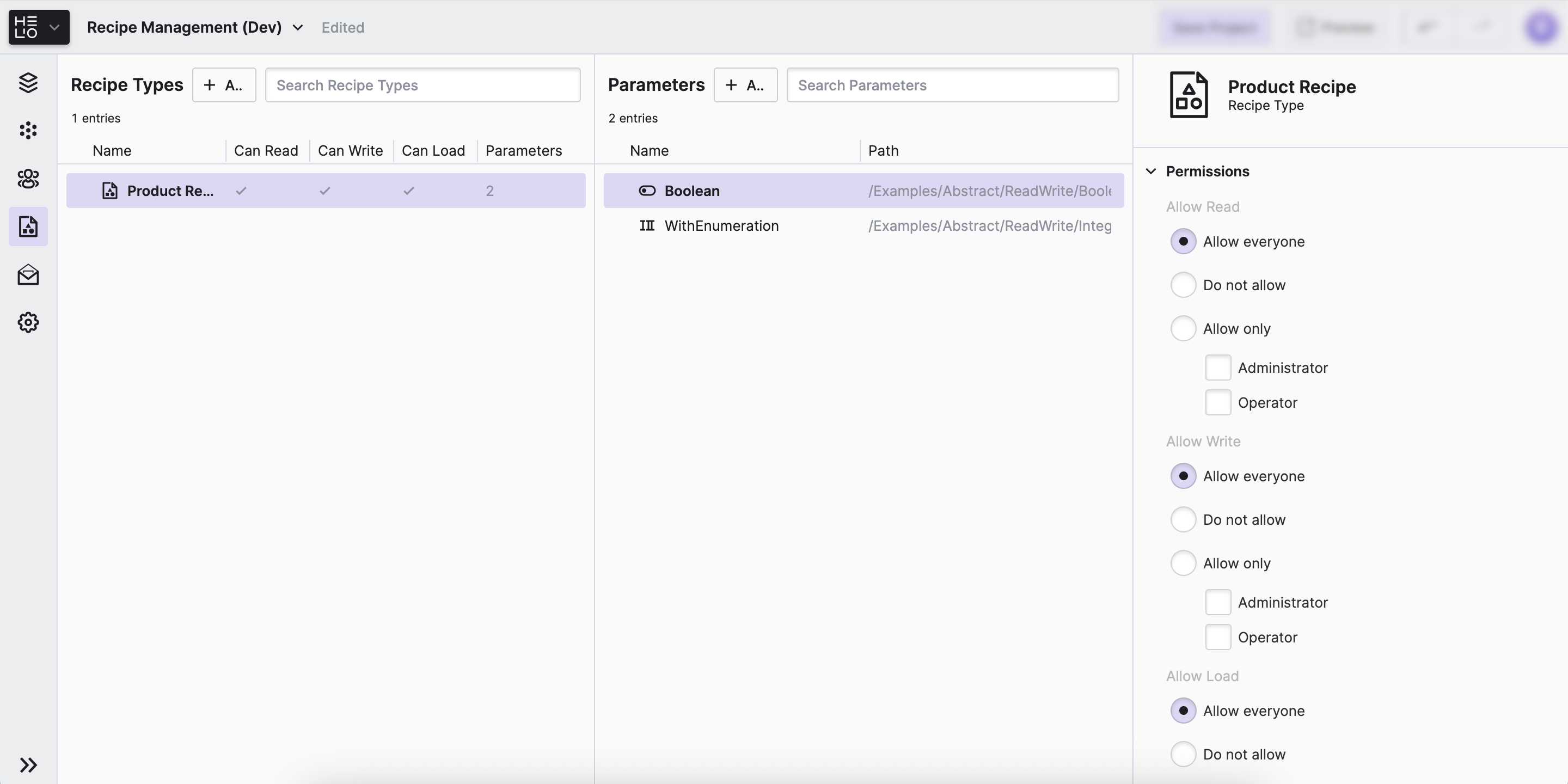Select 'Allow only' under Allow Write
Screen dimensions: 1568x784
click(x=1183, y=563)
